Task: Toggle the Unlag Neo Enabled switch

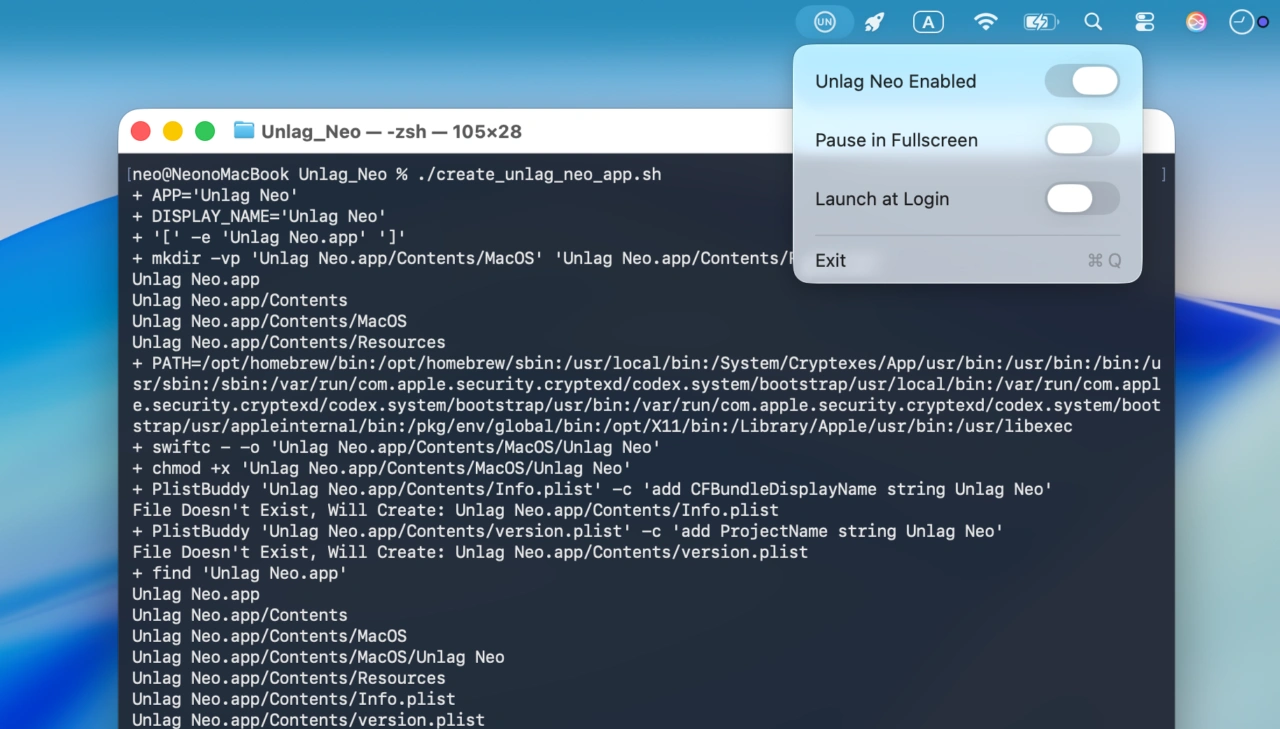Action: pos(1082,81)
